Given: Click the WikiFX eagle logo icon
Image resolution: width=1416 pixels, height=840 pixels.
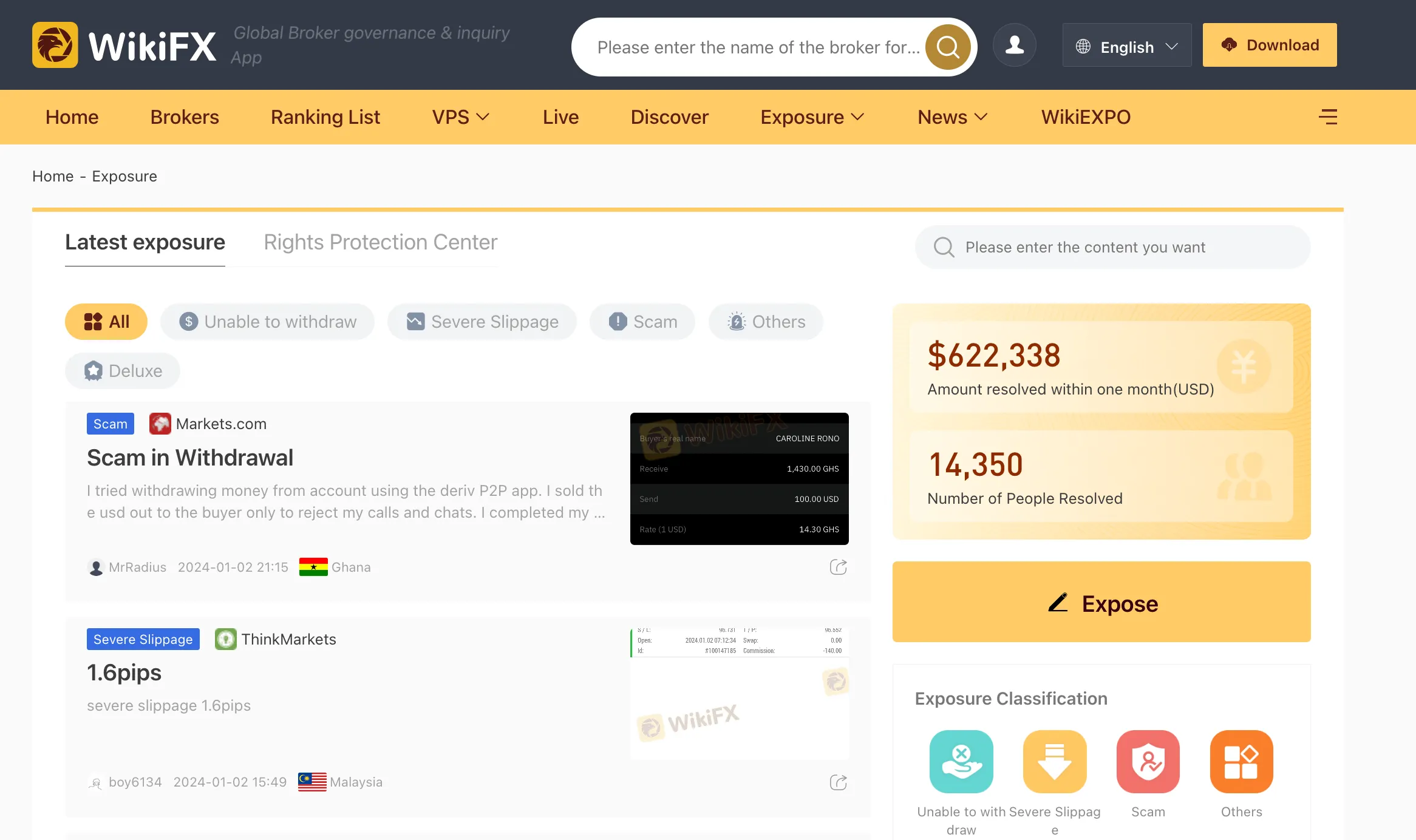Looking at the screenshot, I should [55, 45].
